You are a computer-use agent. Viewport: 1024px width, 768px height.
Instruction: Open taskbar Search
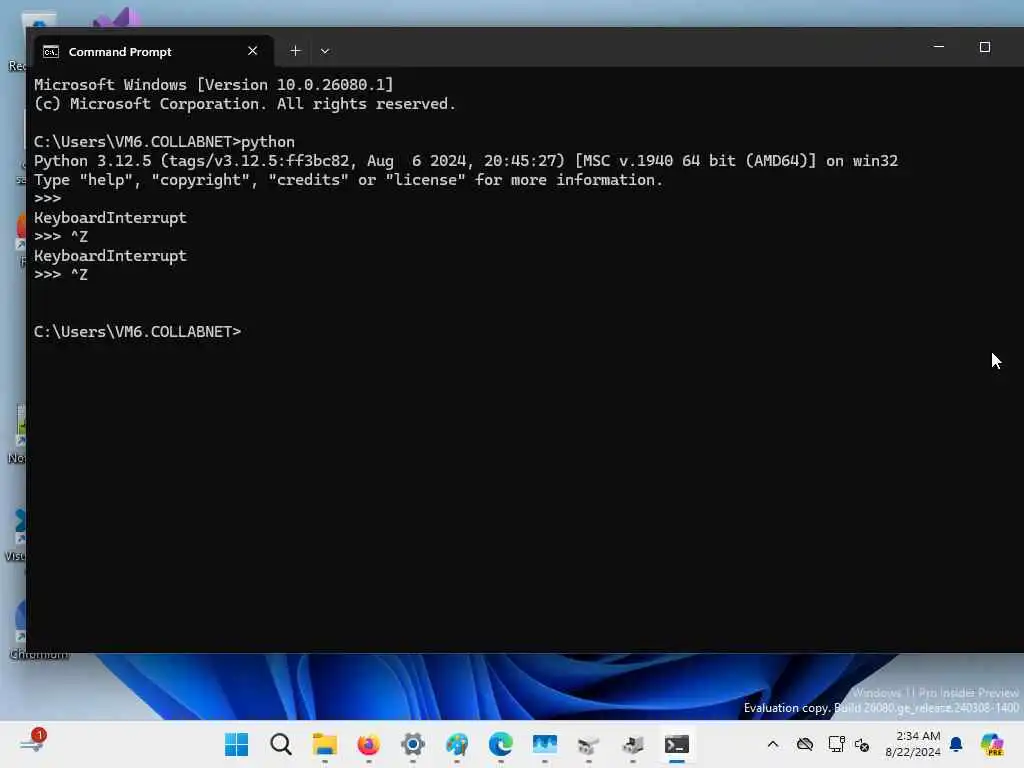pos(281,744)
